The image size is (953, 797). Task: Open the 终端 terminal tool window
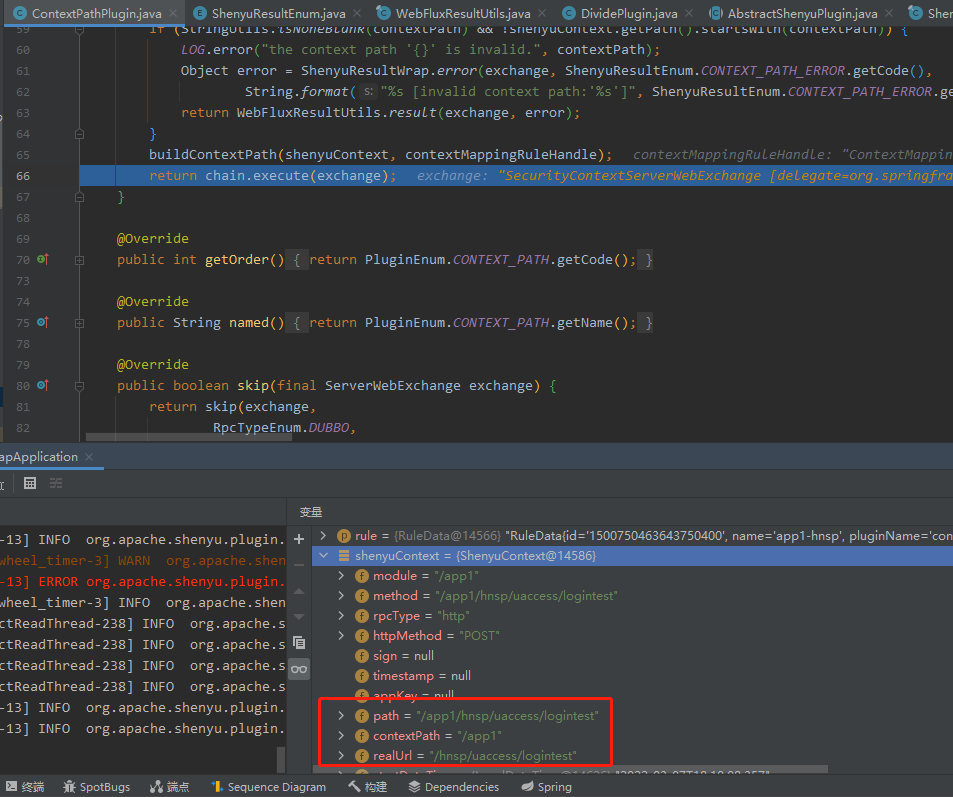(25, 787)
